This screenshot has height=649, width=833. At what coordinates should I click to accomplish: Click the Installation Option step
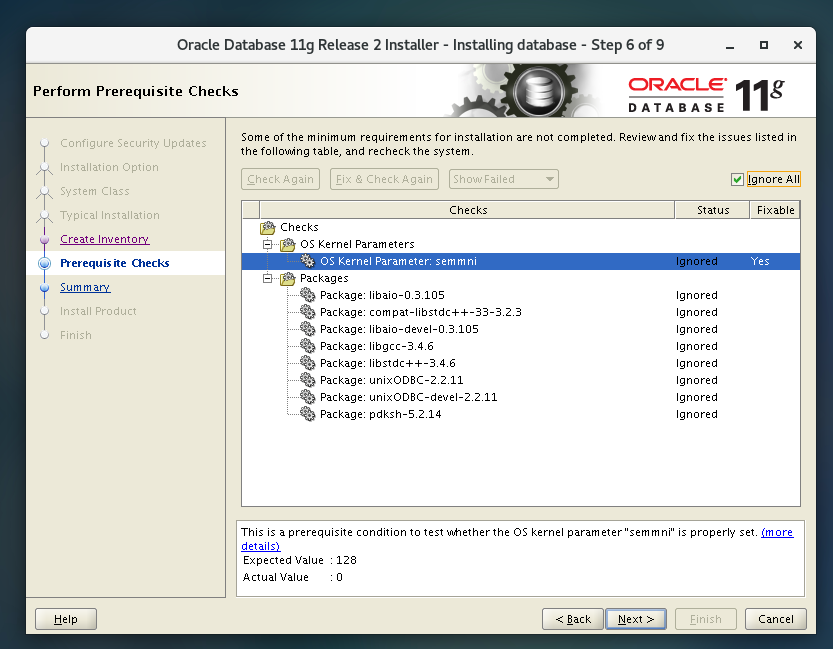click(x=109, y=167)
